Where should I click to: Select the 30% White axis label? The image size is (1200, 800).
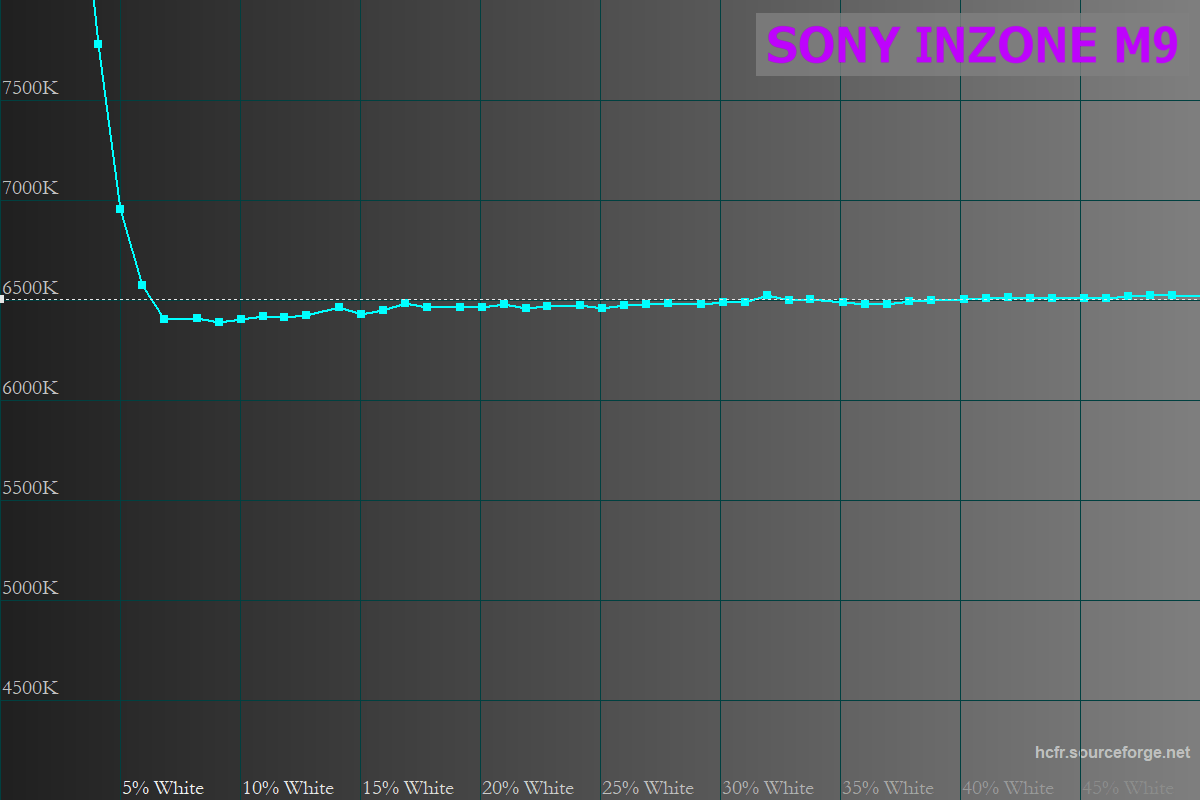click(x=768, y=788)
